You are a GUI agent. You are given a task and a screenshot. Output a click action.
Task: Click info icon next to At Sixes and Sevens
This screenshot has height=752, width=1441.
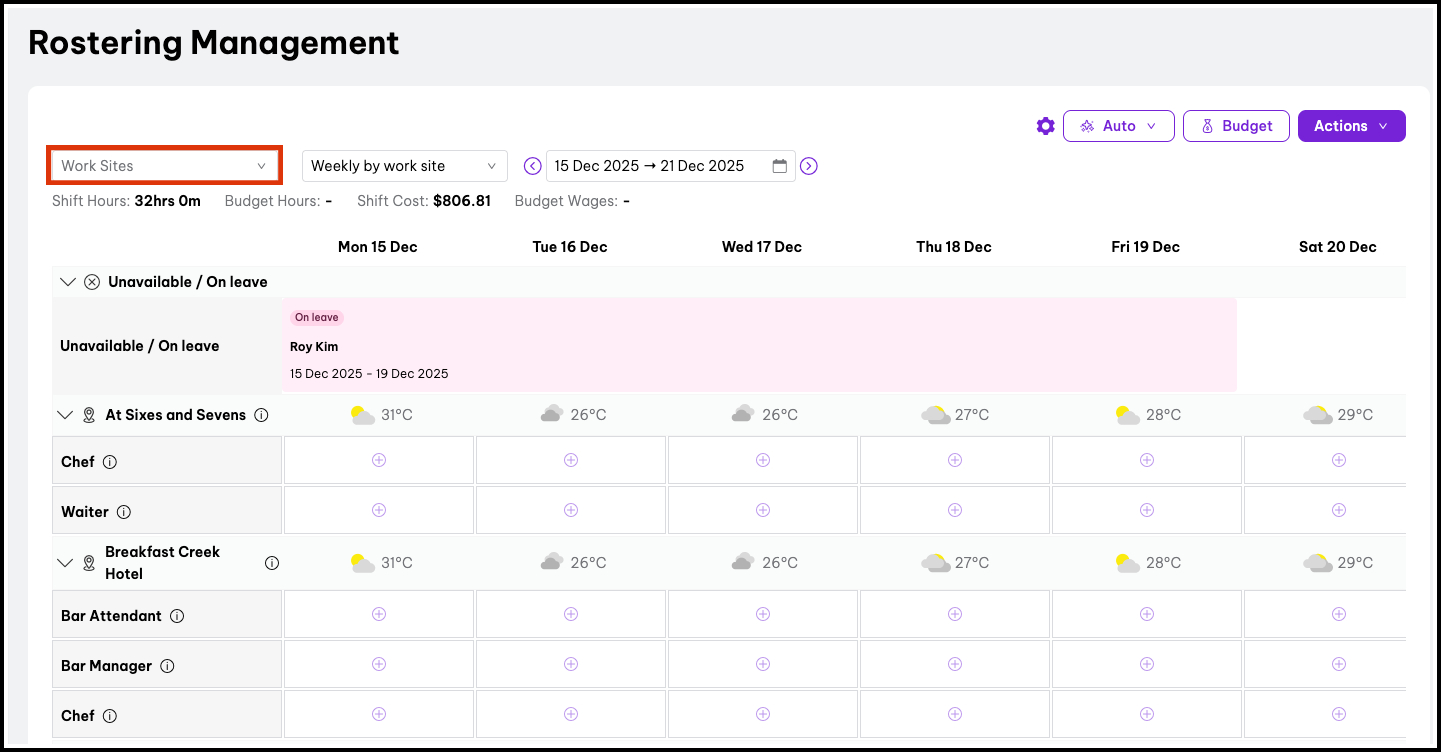tap(261, 415)
